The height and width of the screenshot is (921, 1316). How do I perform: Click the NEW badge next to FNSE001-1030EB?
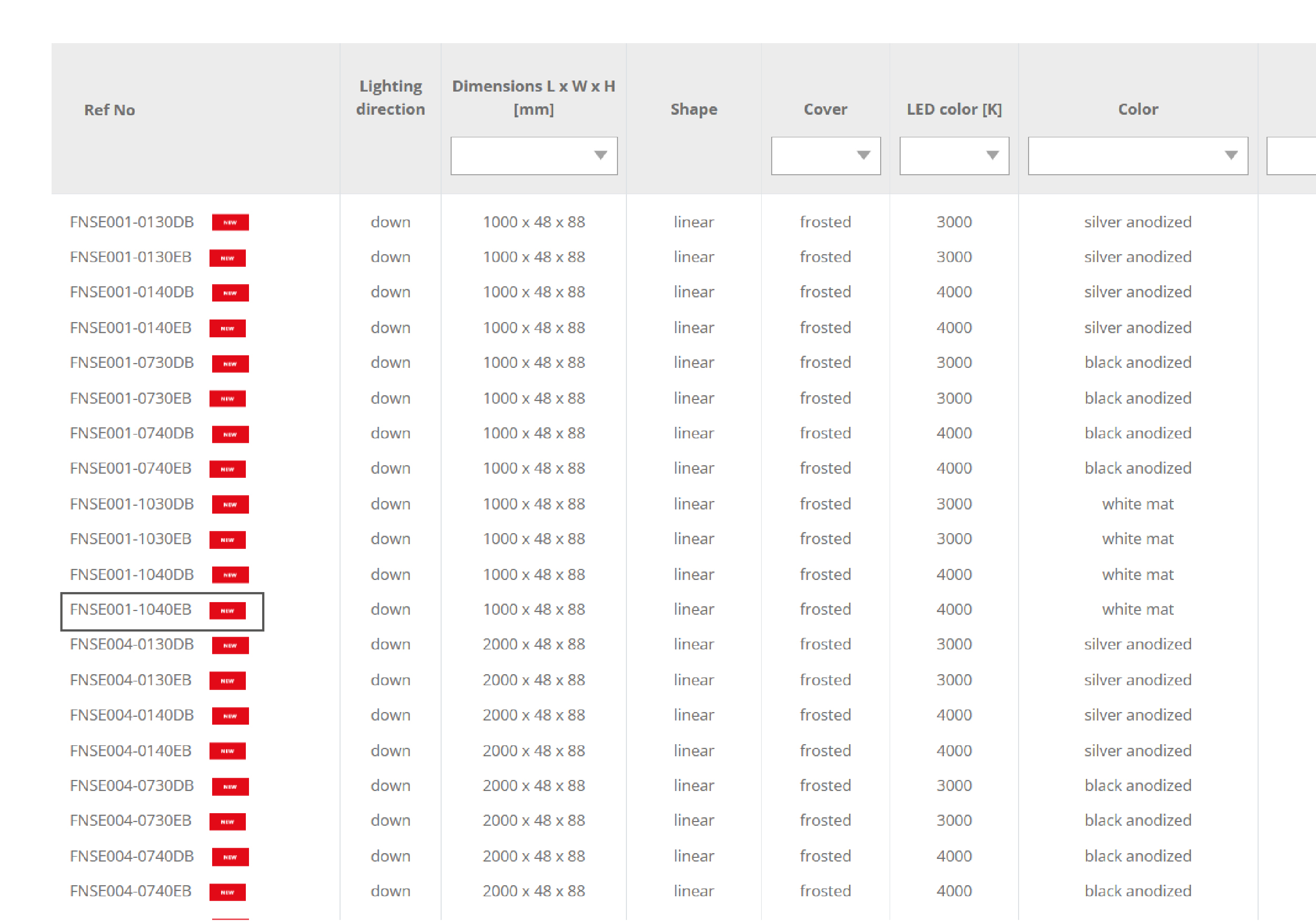(x=227, y=539)
